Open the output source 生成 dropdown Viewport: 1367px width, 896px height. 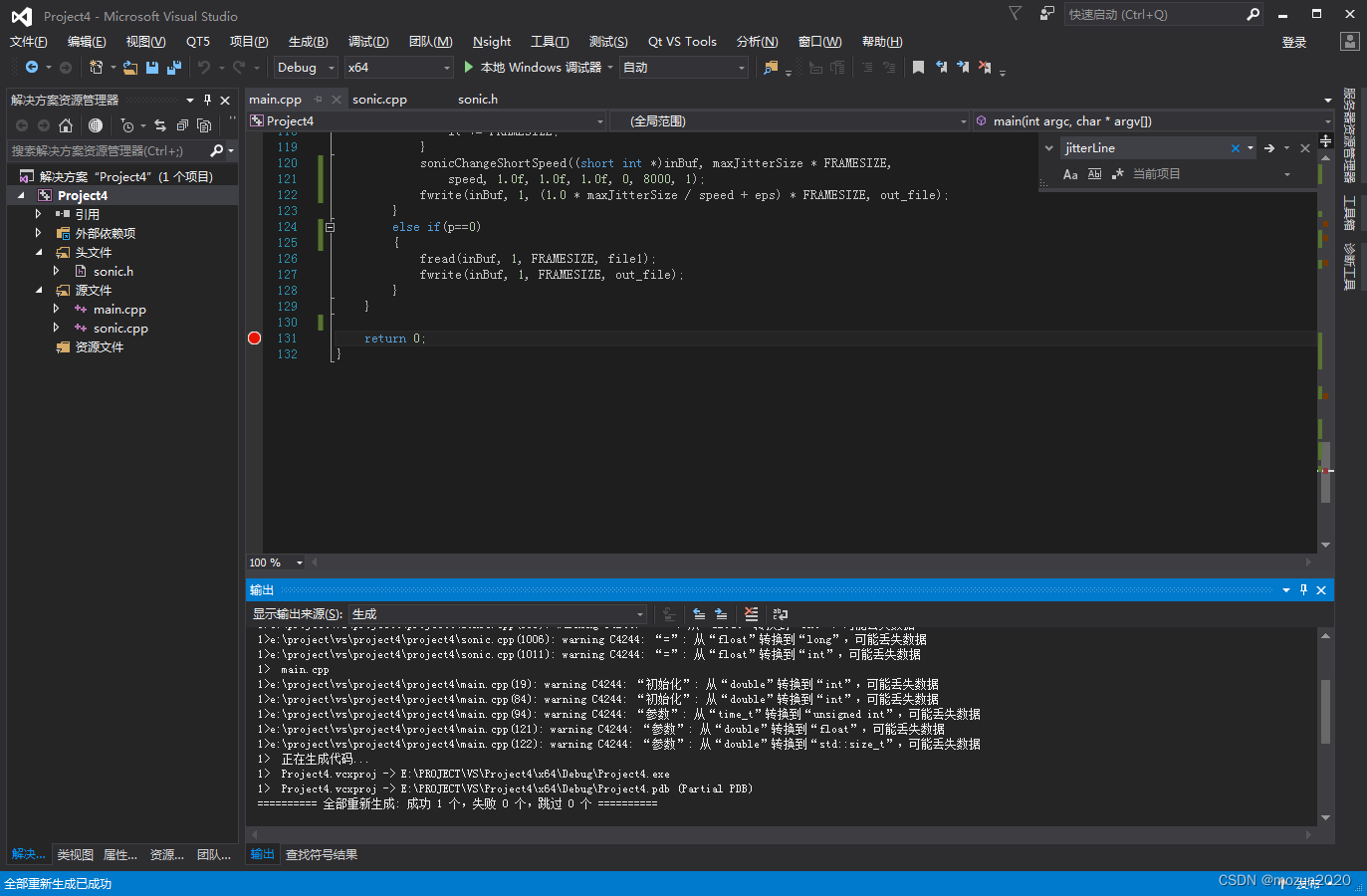pos(498,614)
